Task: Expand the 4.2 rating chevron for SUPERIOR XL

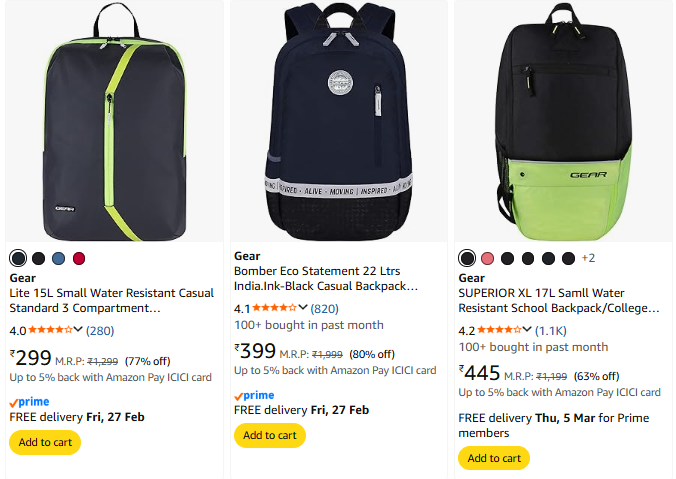Action: (x=527, y=331)
